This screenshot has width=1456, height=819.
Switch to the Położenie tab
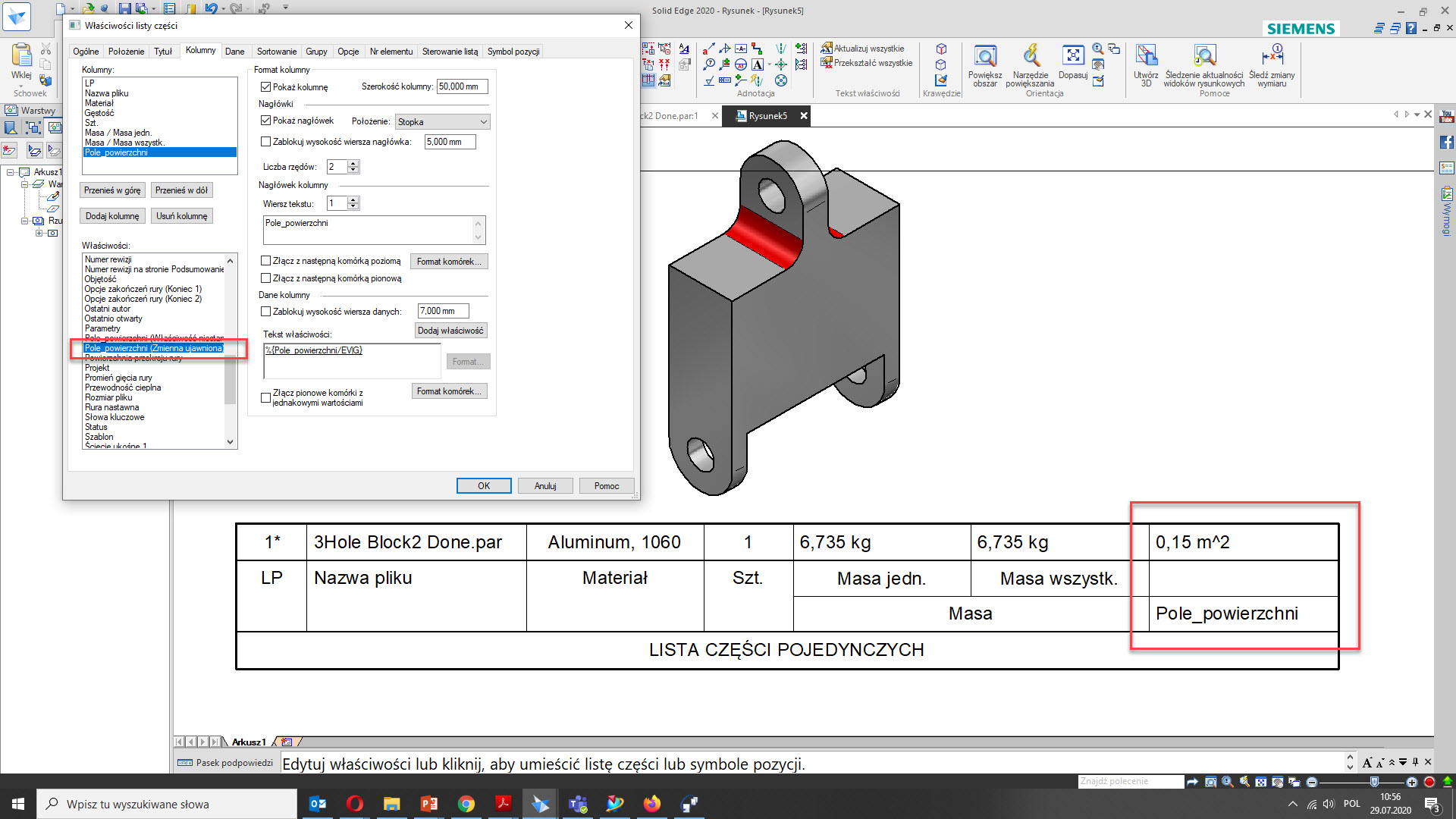pos(126,52)
